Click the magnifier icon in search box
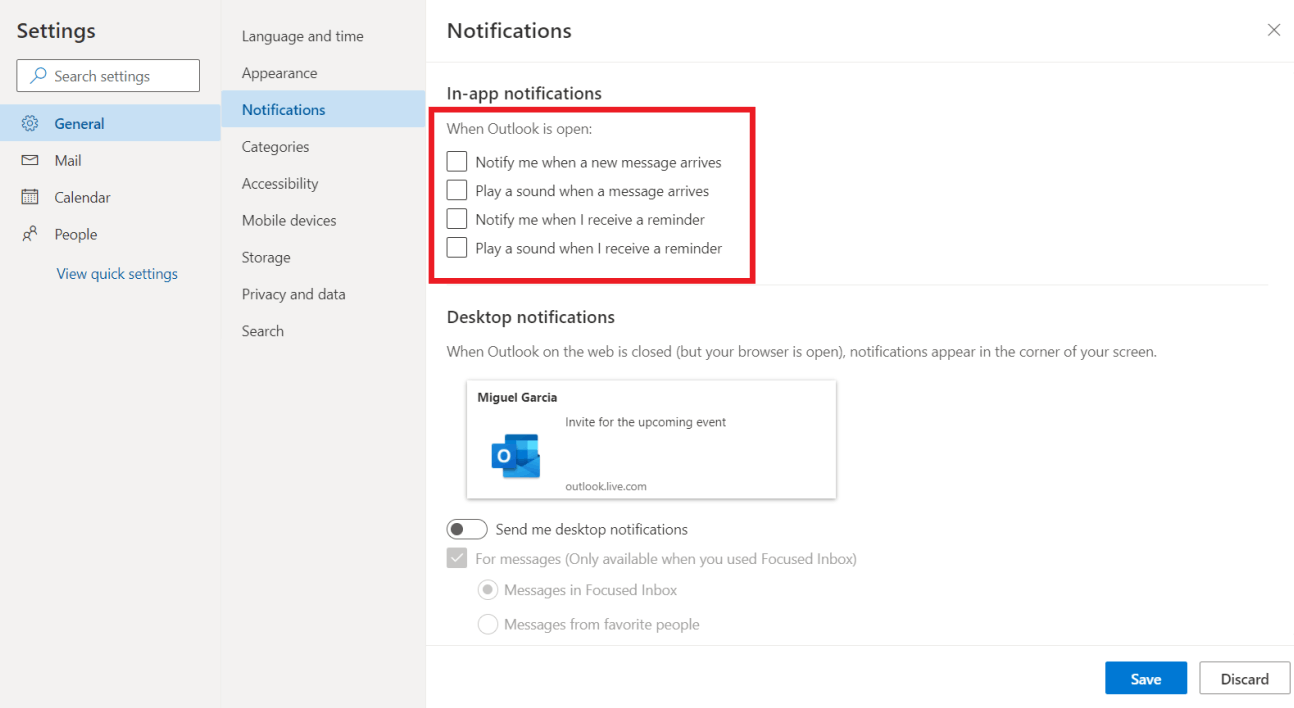 coord(38,75)
